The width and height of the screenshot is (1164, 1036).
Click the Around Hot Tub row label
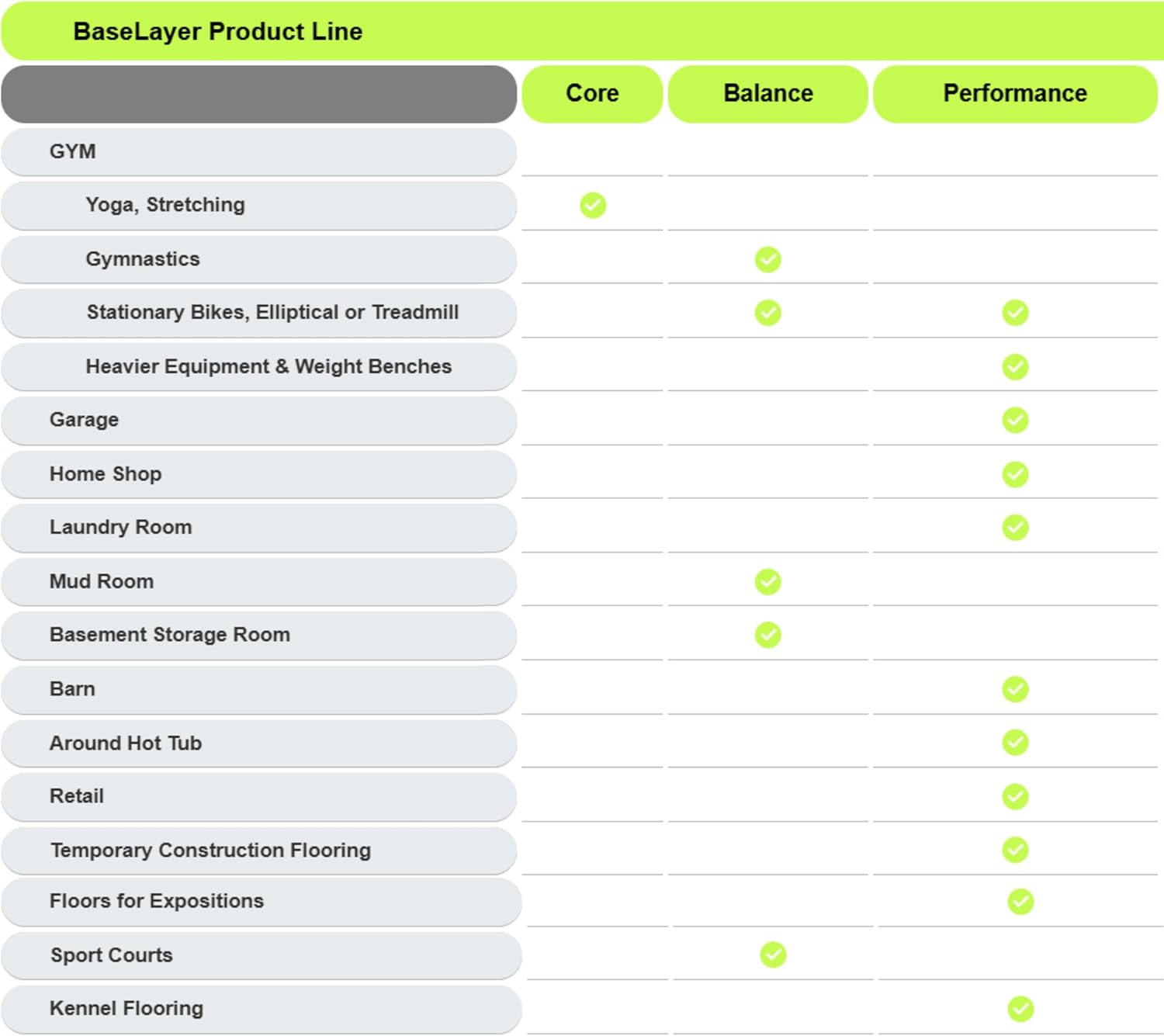[126, 743]
